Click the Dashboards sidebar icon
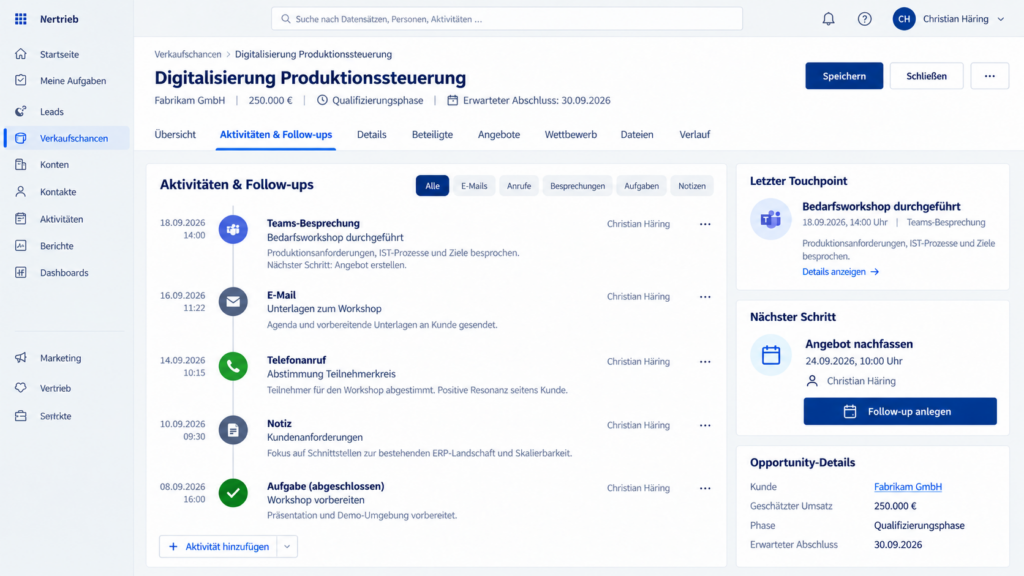 click(x=21, y=272)
